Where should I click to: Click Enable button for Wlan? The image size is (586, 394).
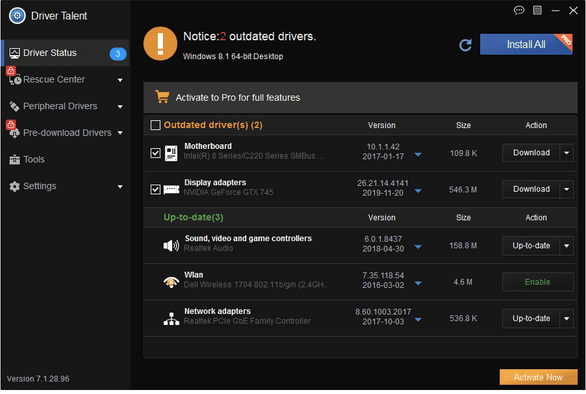coord(537,282)
